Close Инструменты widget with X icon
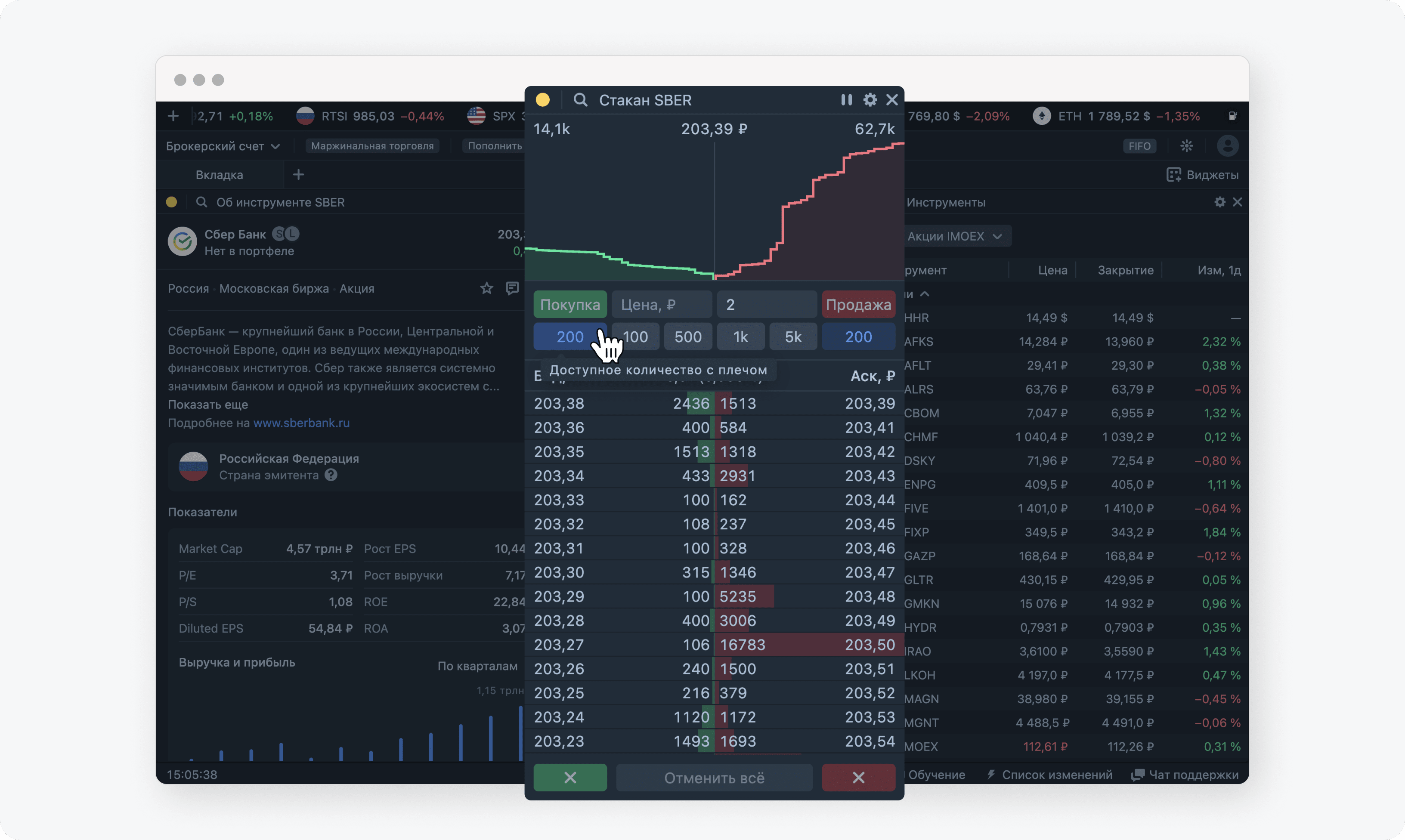This screenshot has height=840, width=1405. (1238, 202)
